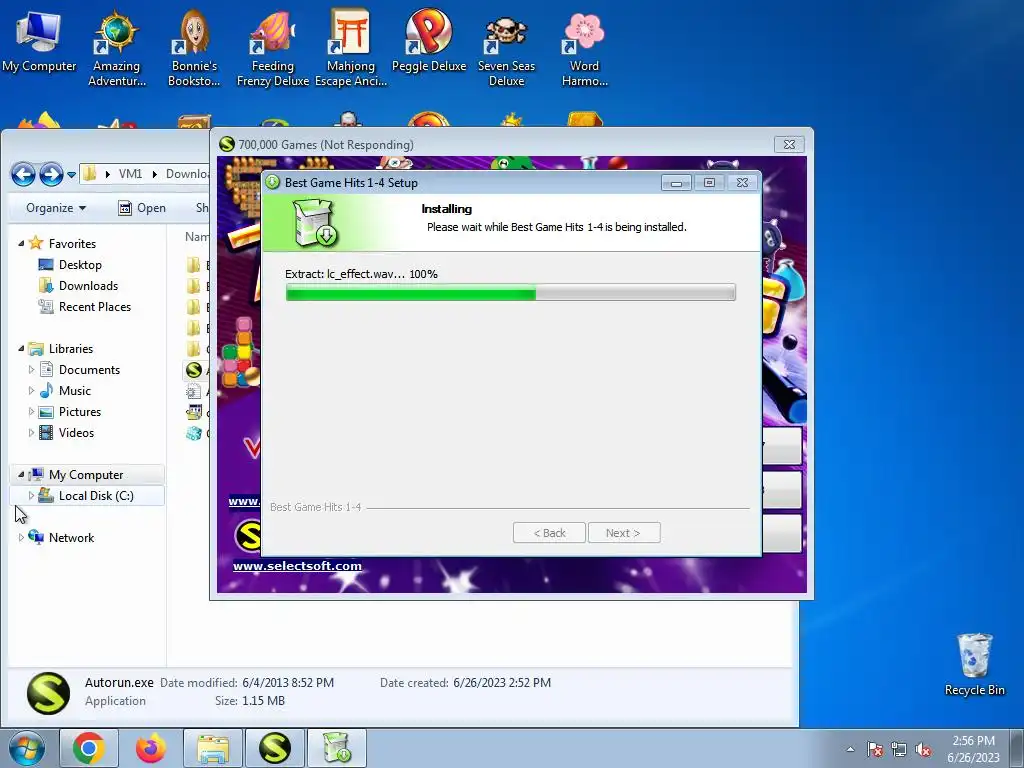Expand the Videos library

click(31, 432)
